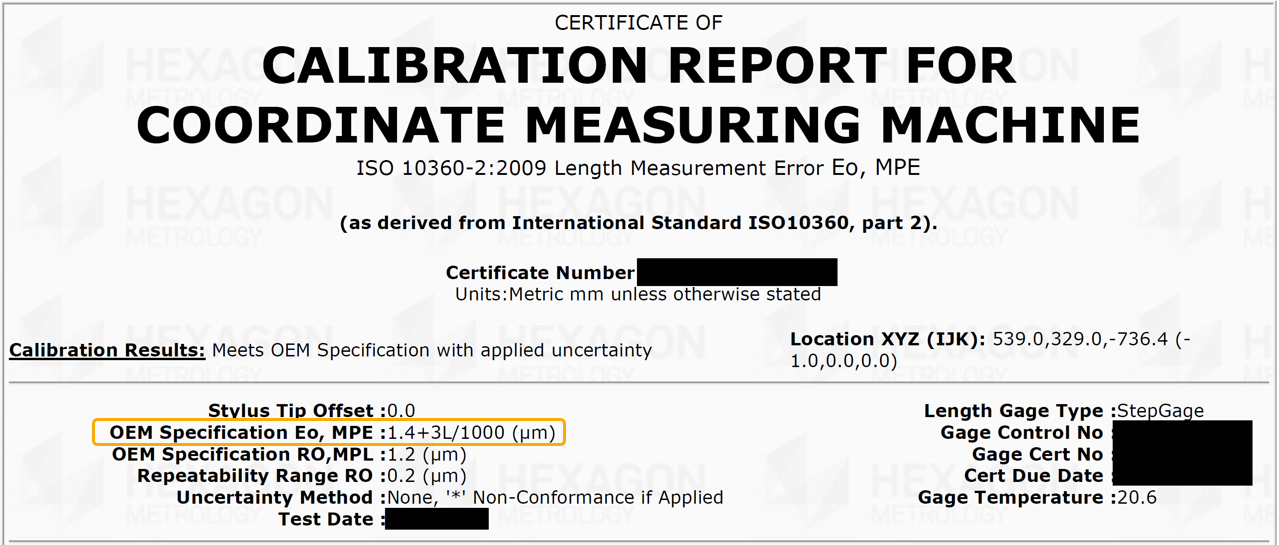Click the 'Location XYZ (IJK):' label

[x=888, y=339]
